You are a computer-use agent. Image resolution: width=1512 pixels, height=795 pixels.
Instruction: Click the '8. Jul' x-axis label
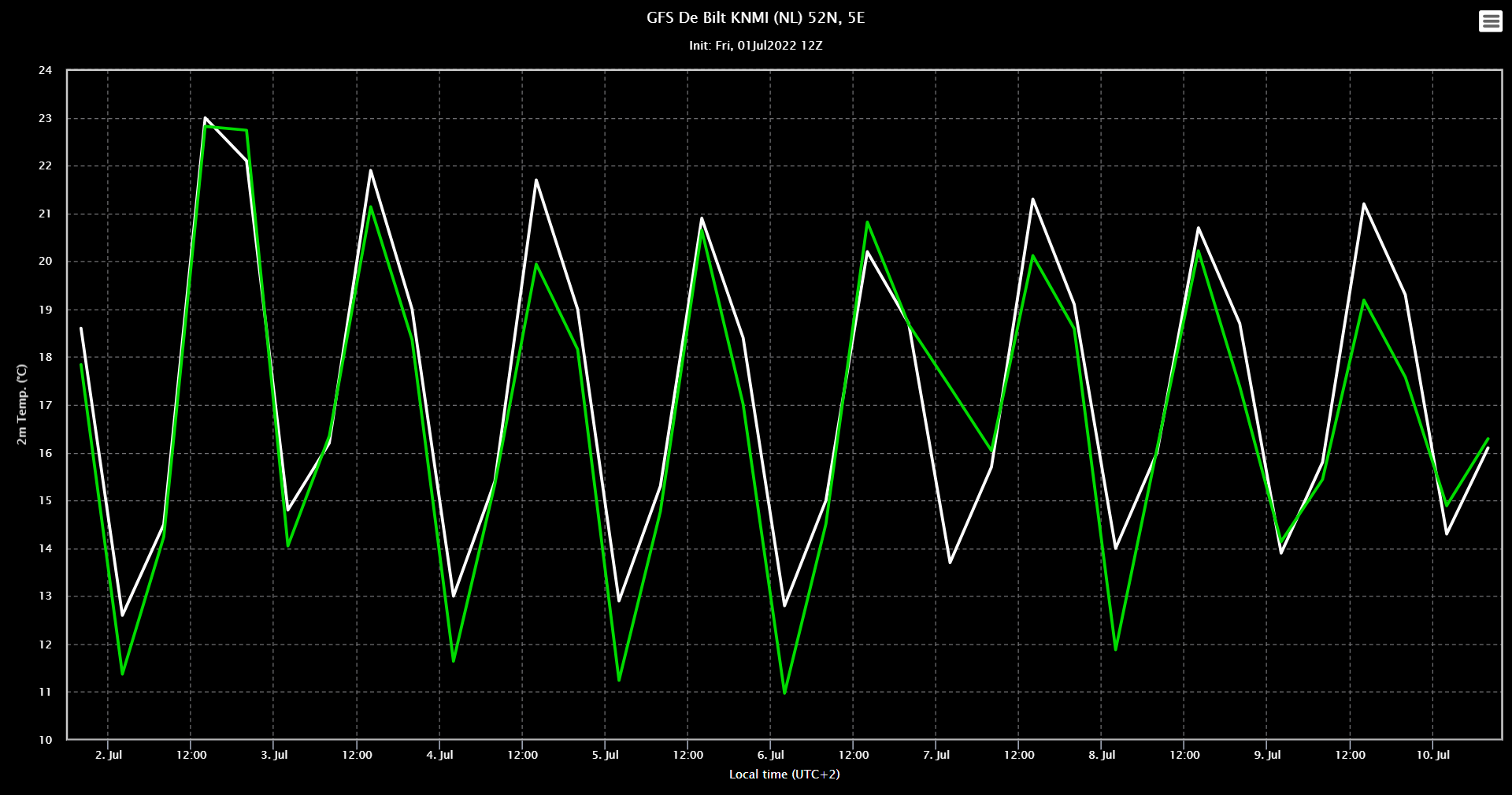[x=1102, y=755]
